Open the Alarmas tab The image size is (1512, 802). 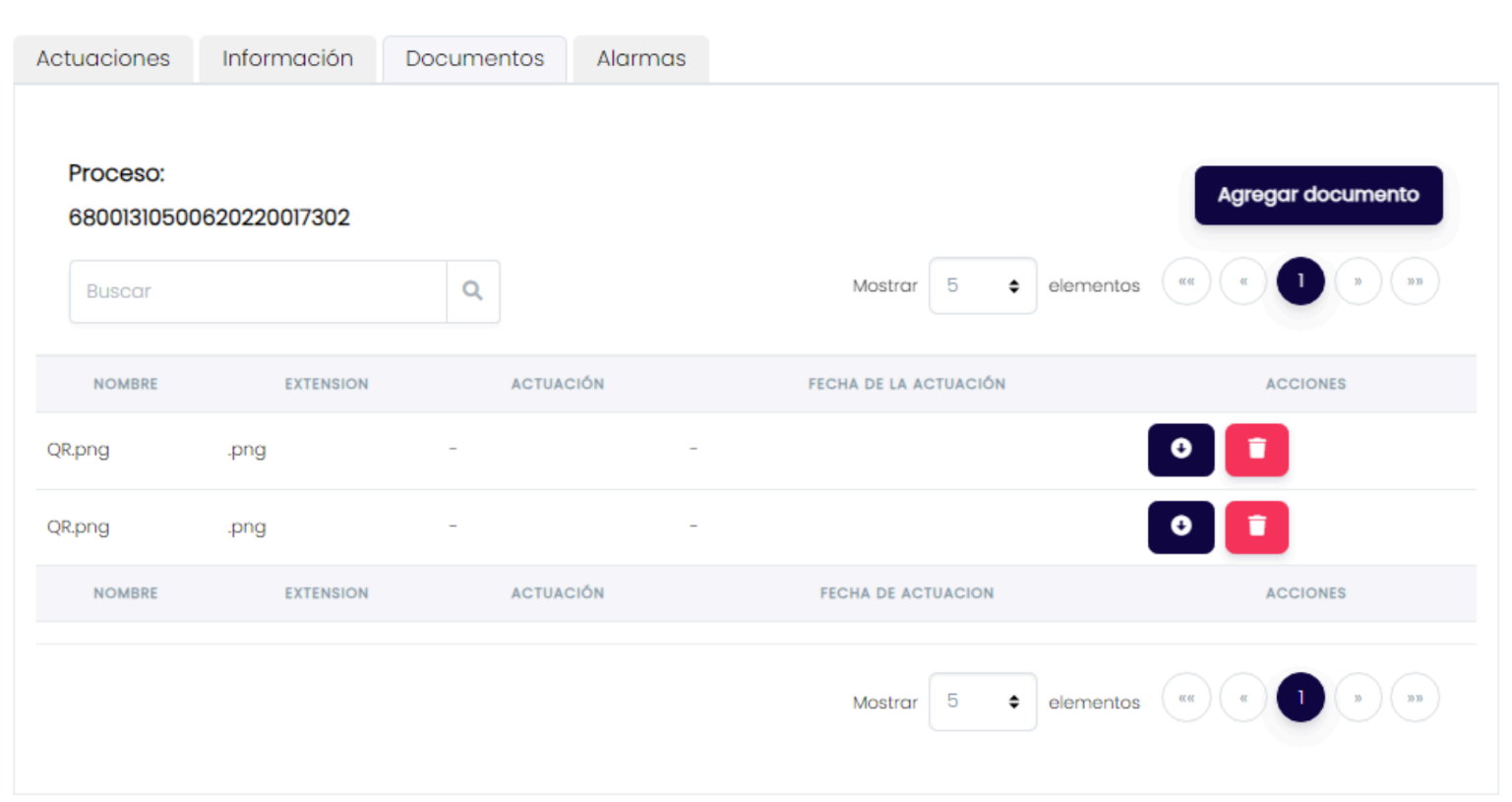pyautogui.click(x=641, y=59)
